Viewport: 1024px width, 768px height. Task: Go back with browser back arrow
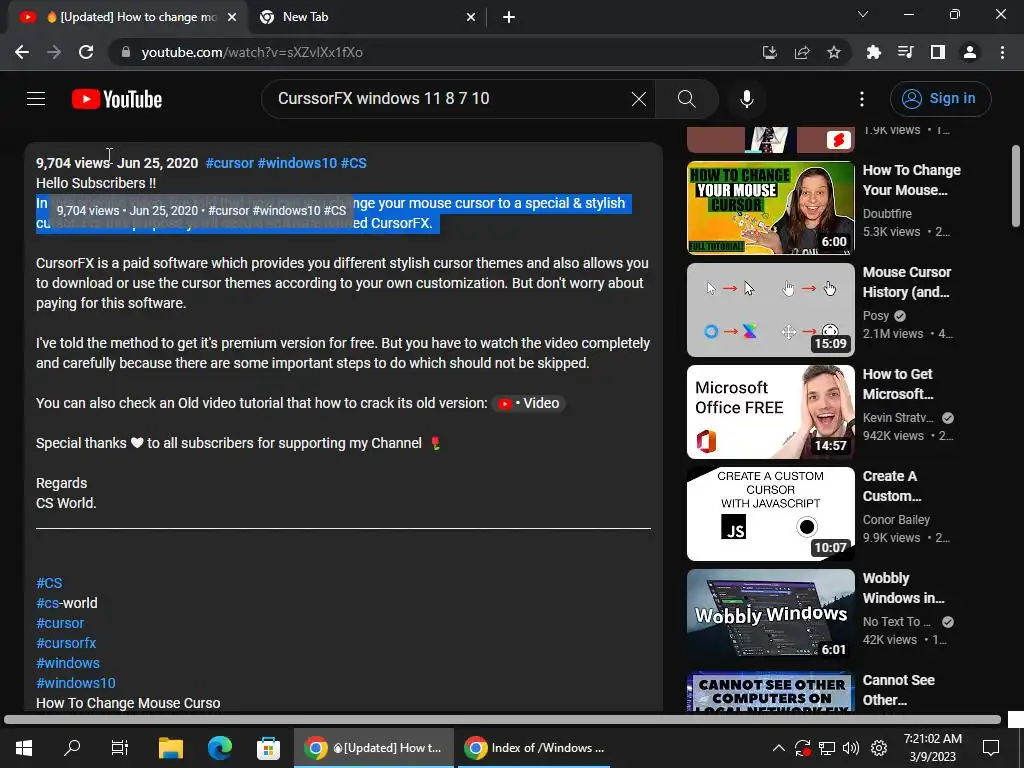coord(22,52)
